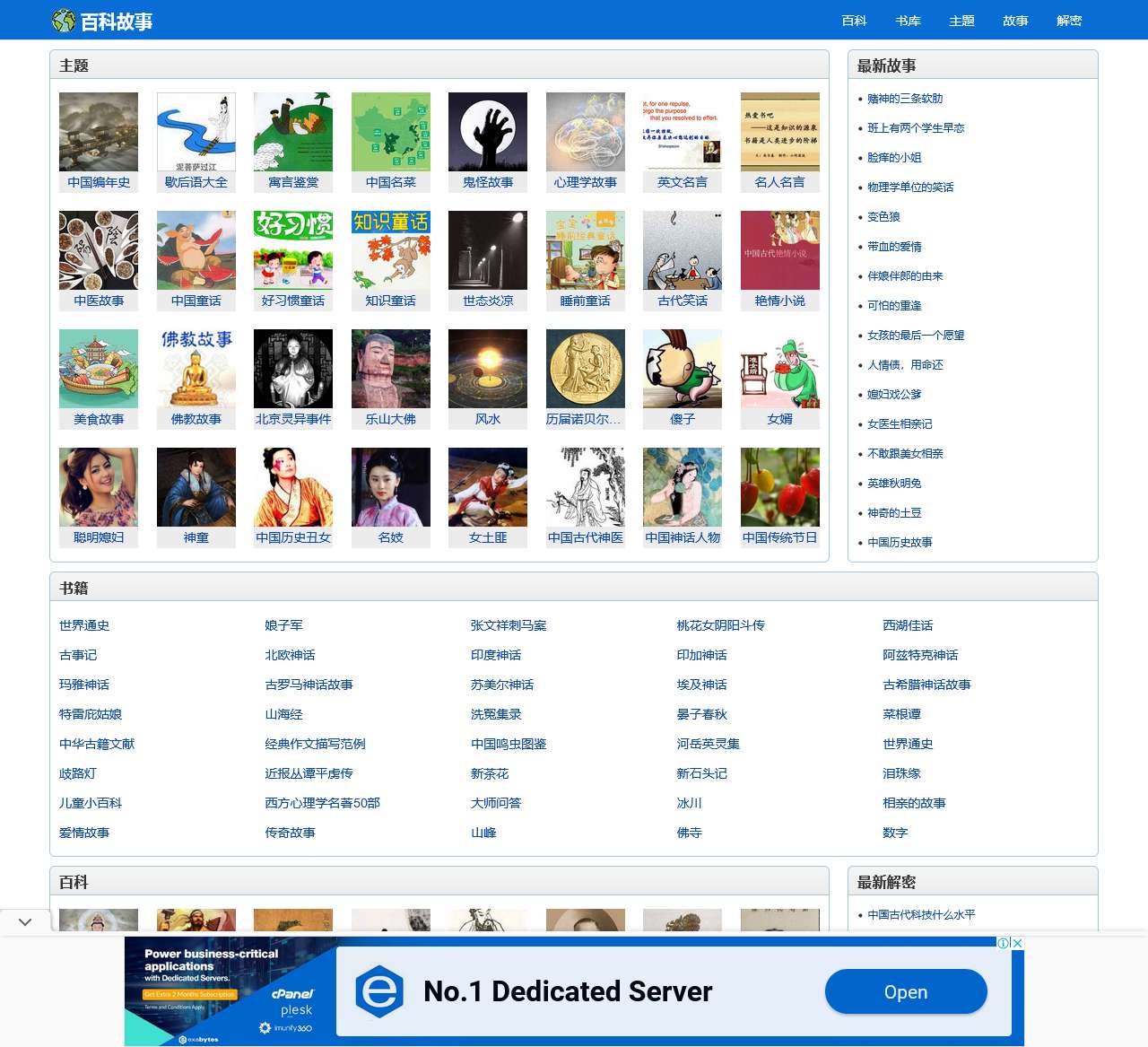Open the 伴娘伴郎的由来 link
This screenshot has height=1047, width=1148.
(905, 276)
